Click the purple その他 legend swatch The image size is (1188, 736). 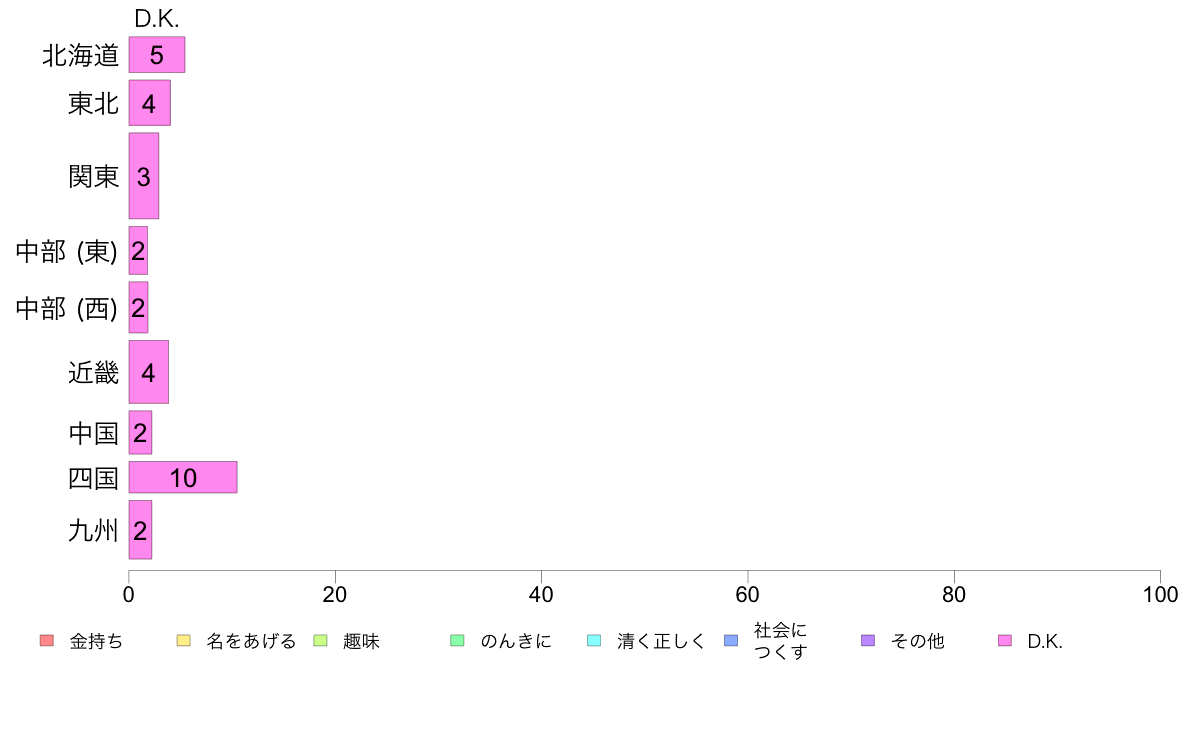tap(868, 640)
